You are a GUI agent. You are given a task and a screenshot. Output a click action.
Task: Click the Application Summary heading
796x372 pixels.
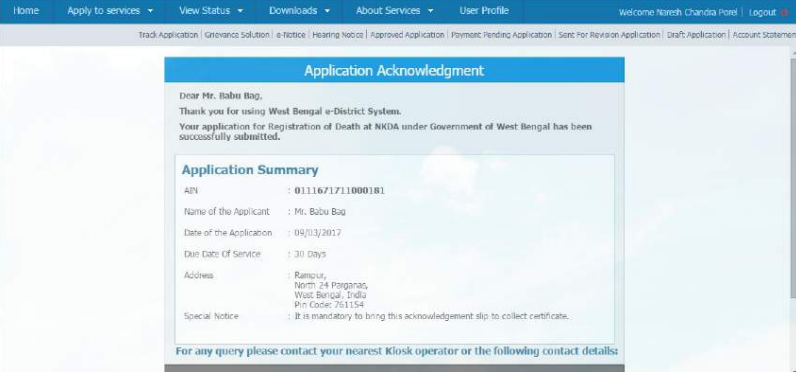click(x=250, y=170)
